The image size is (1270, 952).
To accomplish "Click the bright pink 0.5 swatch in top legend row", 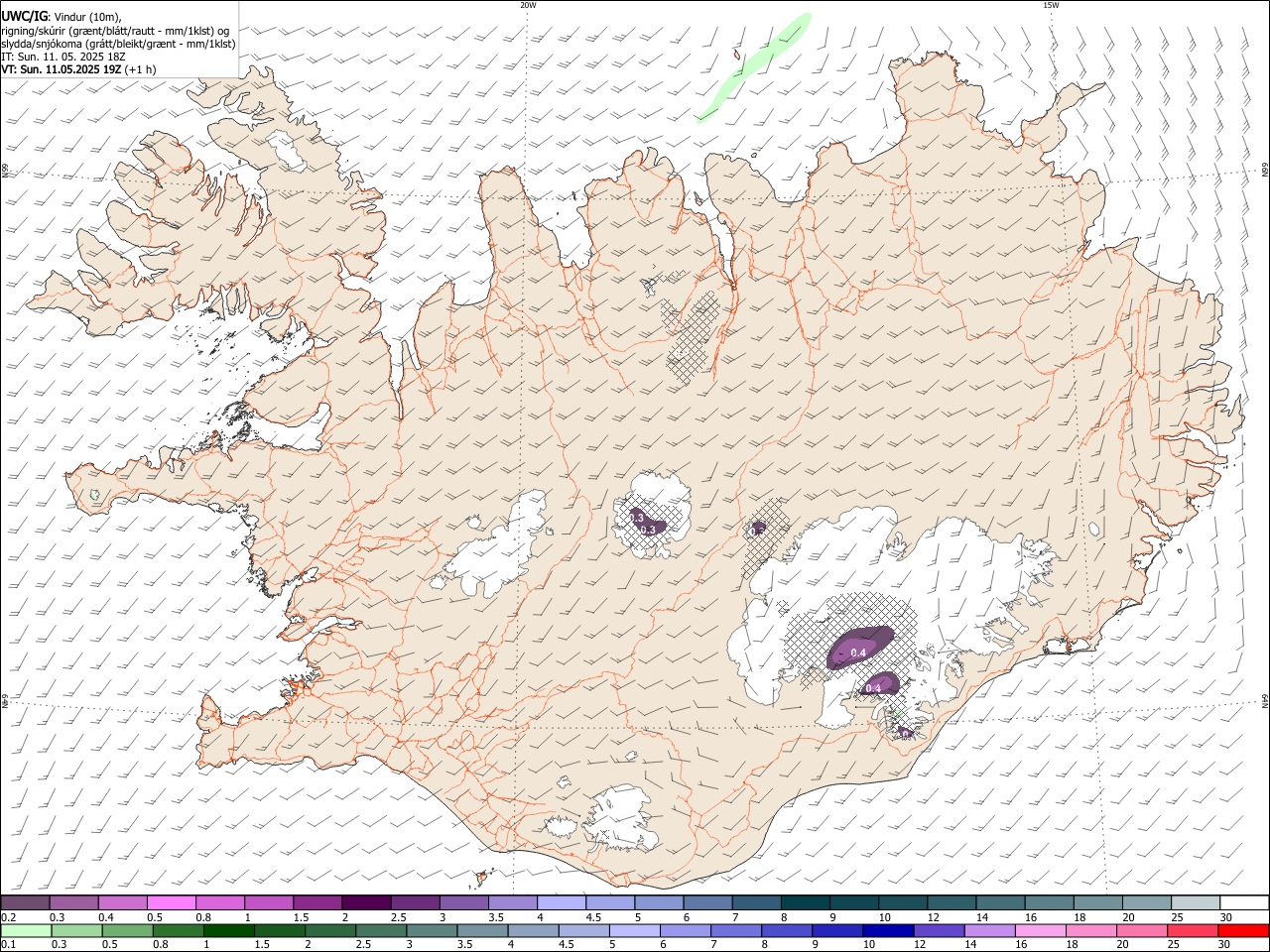I will 171,902.
